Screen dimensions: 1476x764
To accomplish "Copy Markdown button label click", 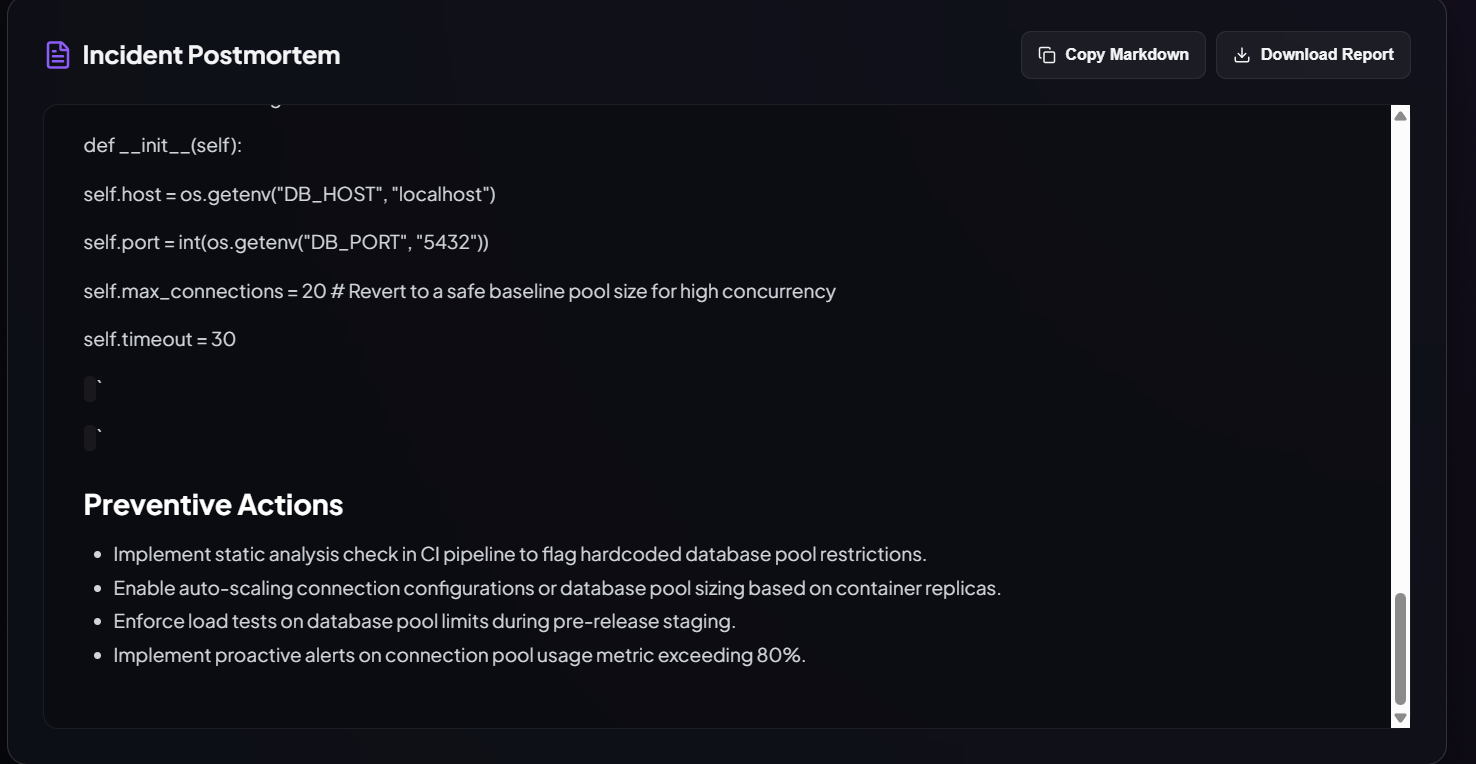I will [1127, 55].
